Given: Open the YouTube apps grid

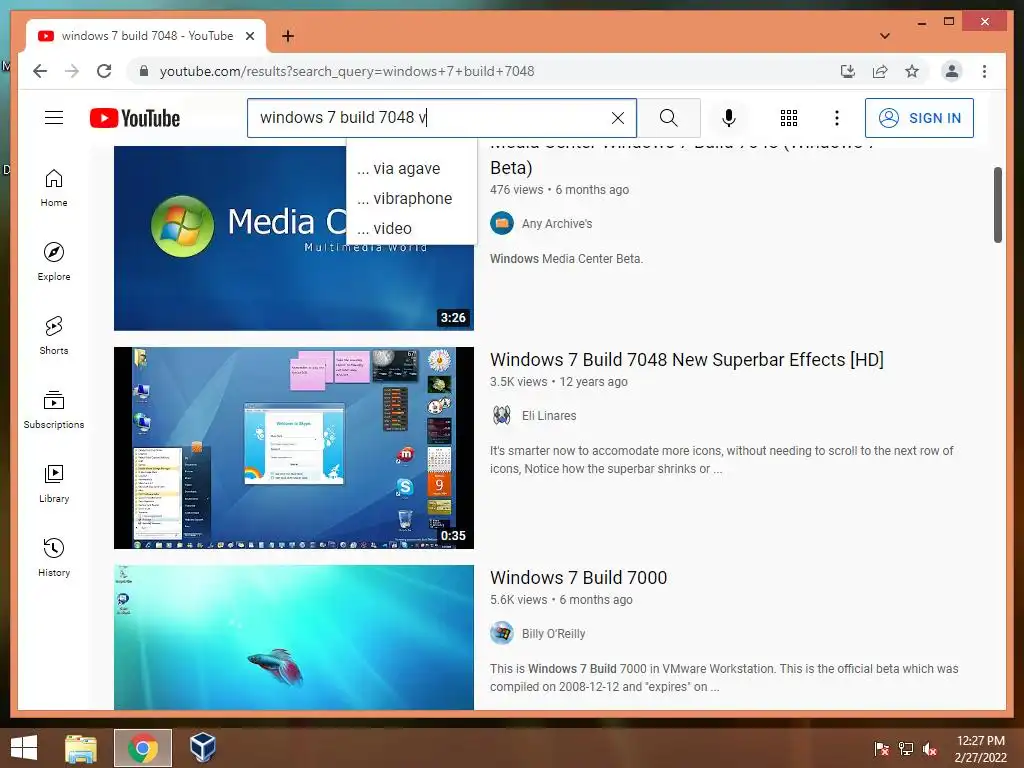Looking at the screenshot, I should click(x=789, y=118).
